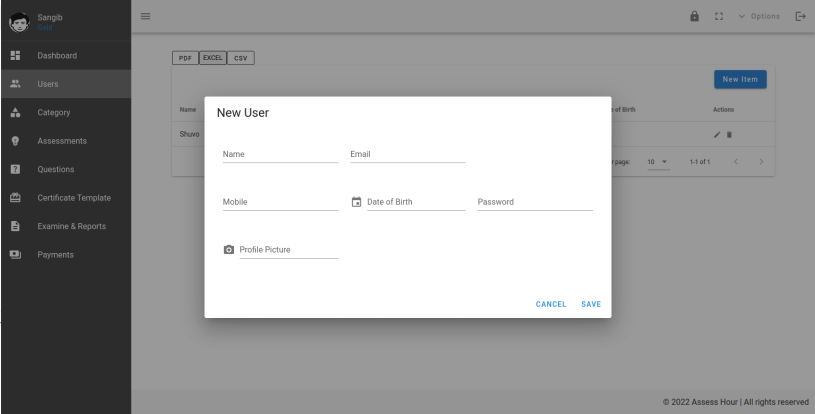Screen dimensions: 815x414
Task: Click the camera icon for Profile Picture
Action: point(229,249)
